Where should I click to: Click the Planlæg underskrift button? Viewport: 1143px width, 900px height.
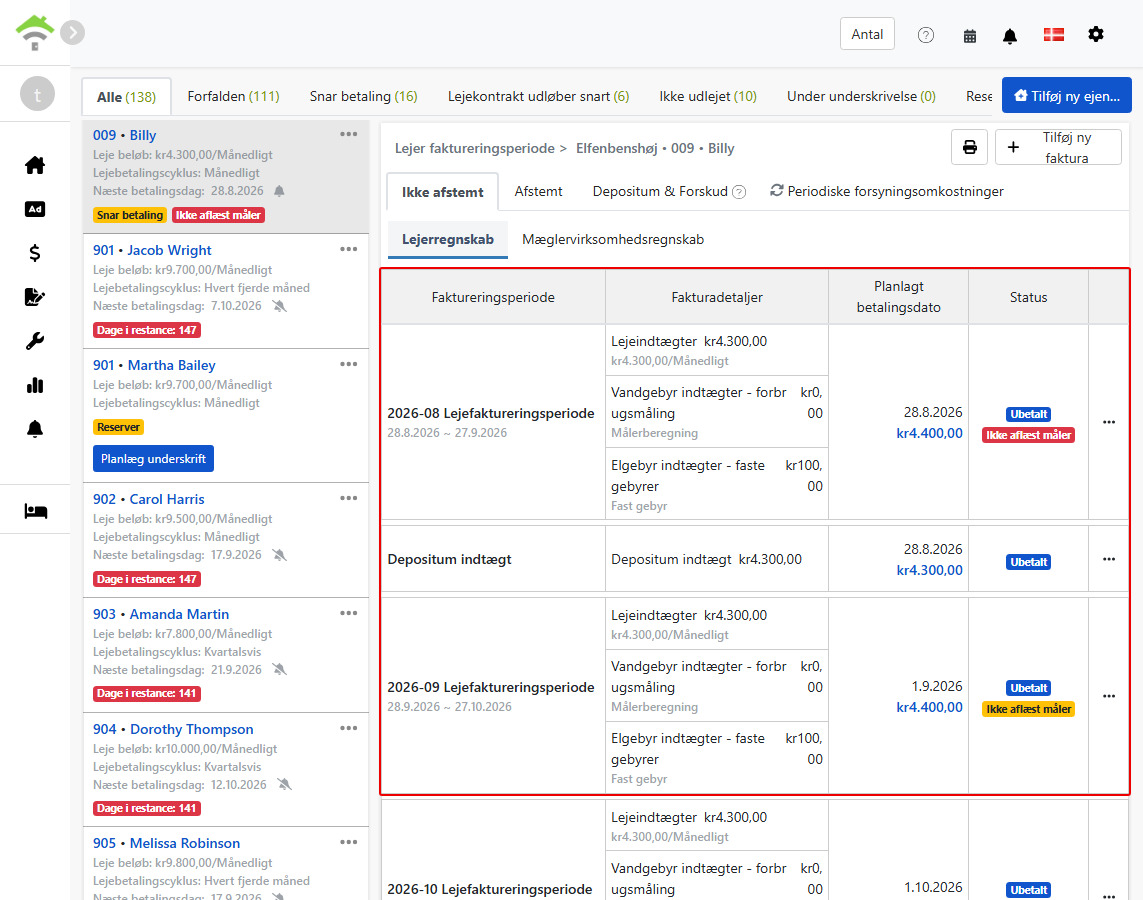(153, 458)
